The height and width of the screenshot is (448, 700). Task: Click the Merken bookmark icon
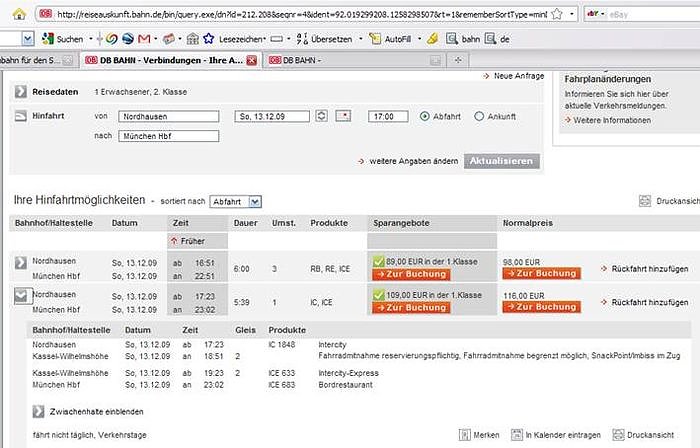(465, 435)
